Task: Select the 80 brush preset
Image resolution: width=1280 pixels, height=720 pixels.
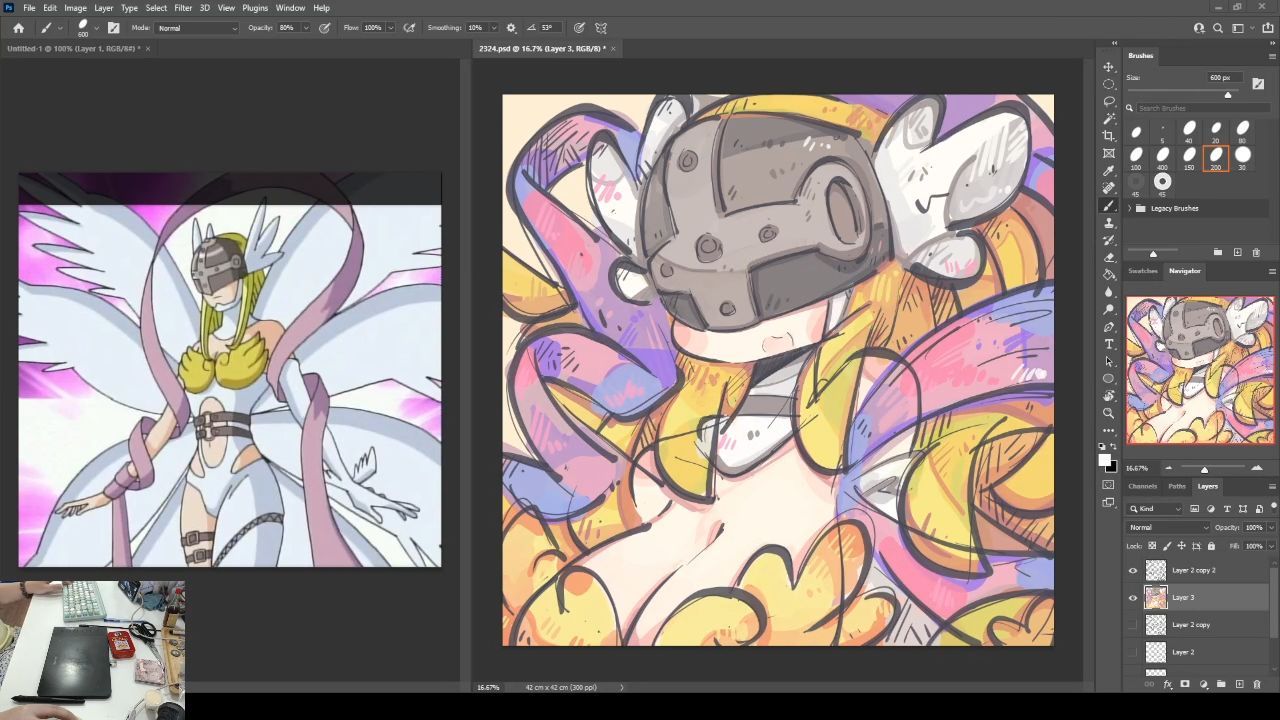Action: point(1243,131)
